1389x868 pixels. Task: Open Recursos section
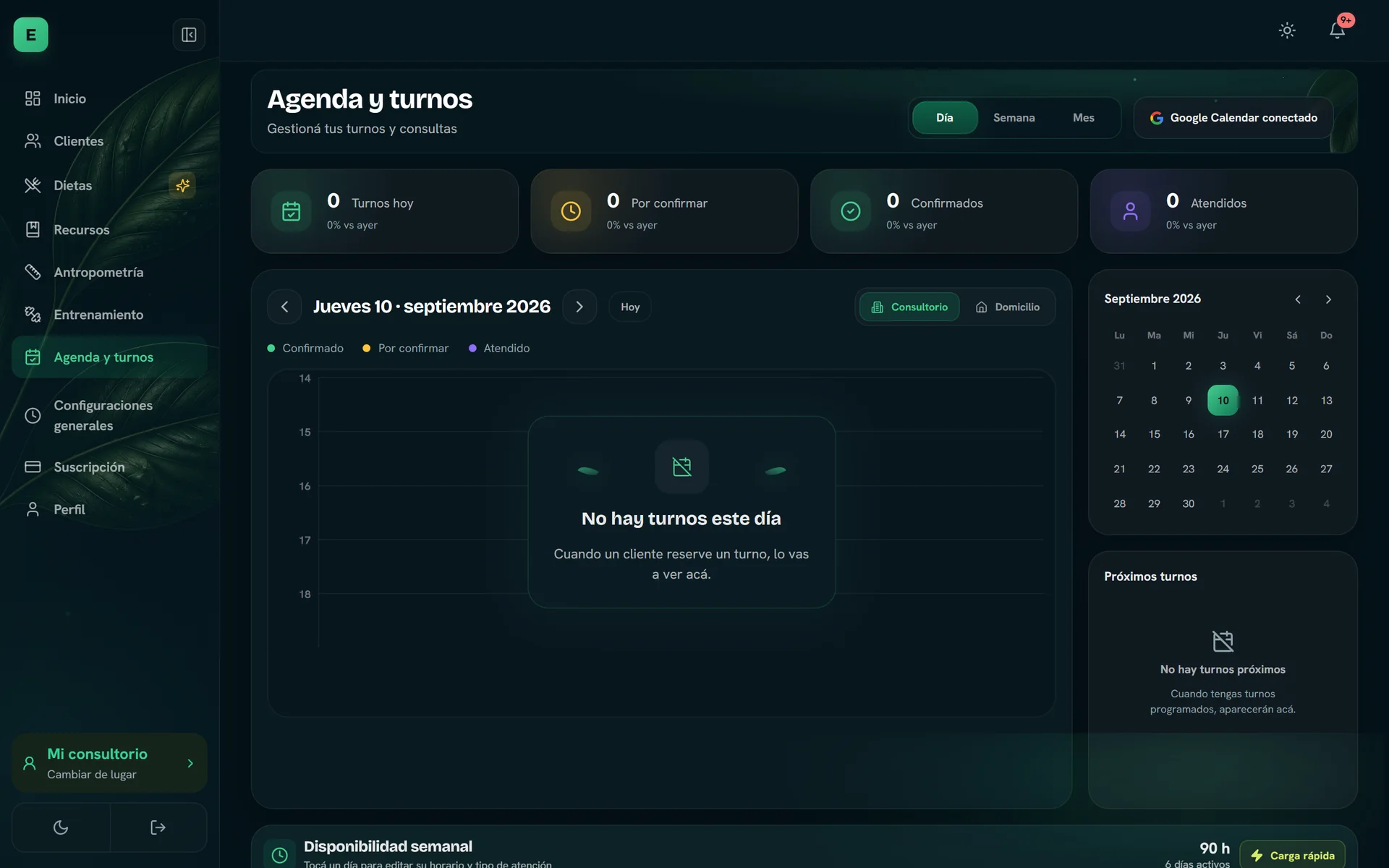point(109,229)
